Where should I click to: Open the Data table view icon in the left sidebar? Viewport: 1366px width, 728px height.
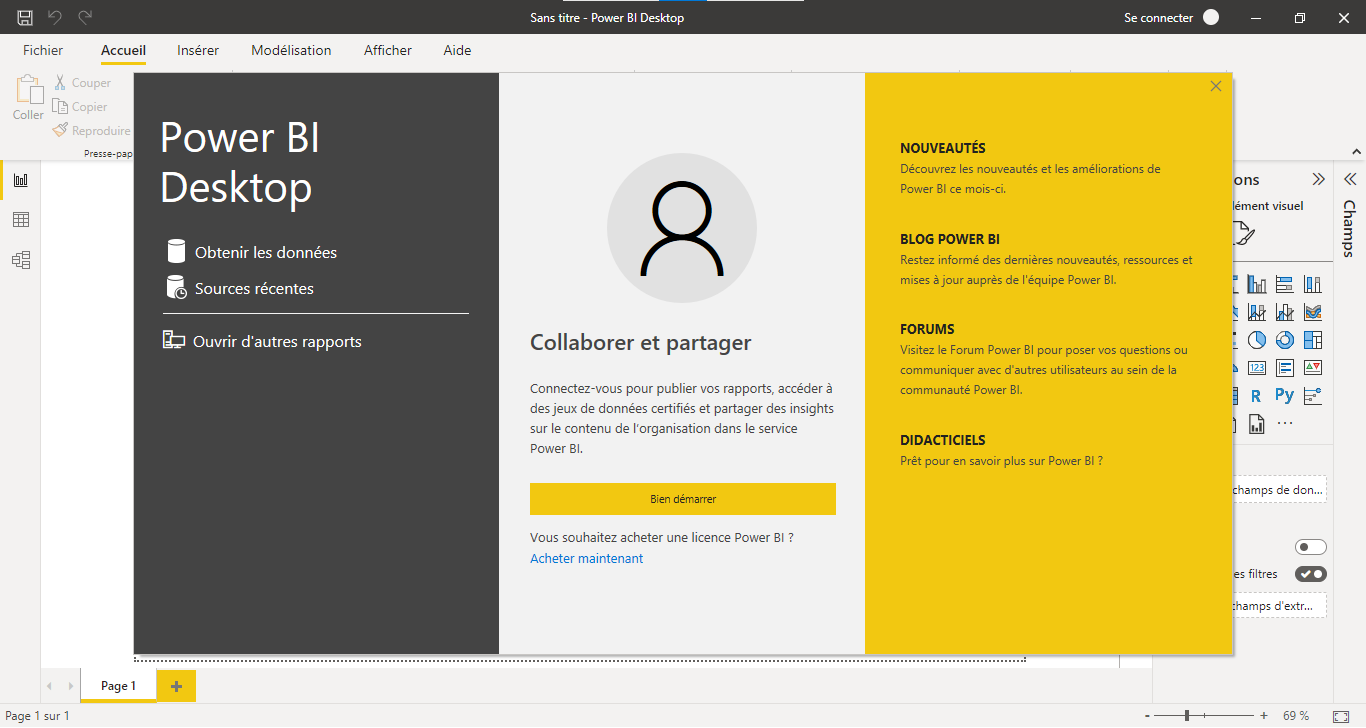[x=21, y=220]
